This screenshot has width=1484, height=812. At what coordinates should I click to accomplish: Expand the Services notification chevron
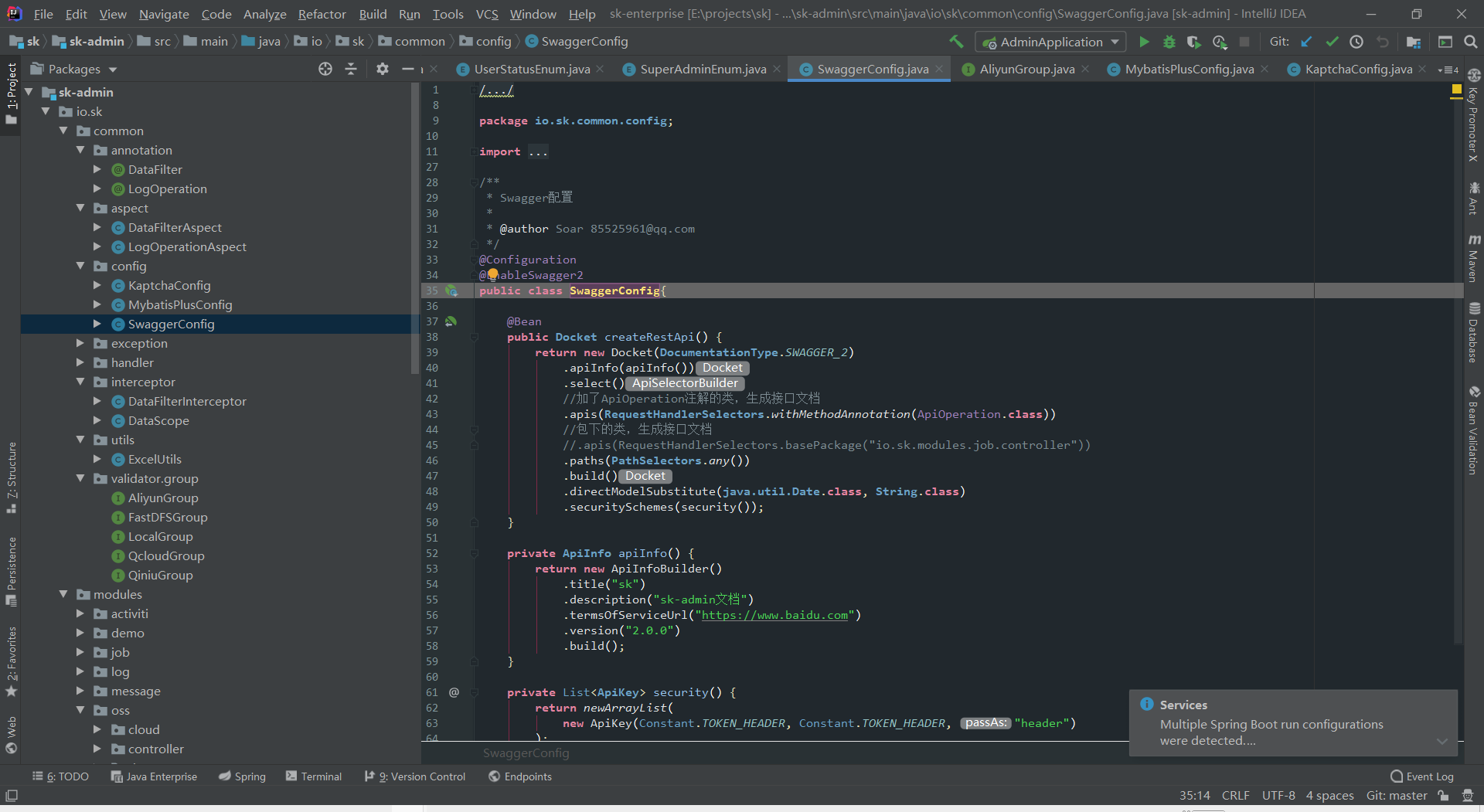pos(1441,741)
